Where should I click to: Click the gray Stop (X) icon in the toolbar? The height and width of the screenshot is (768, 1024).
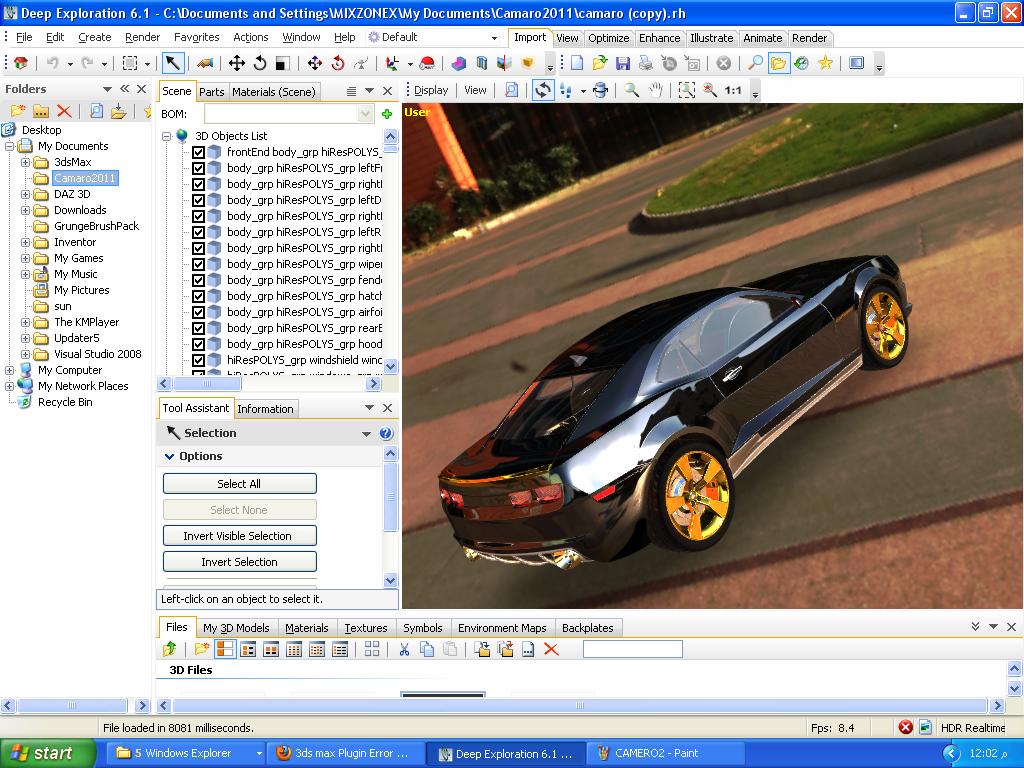[723, 63]
